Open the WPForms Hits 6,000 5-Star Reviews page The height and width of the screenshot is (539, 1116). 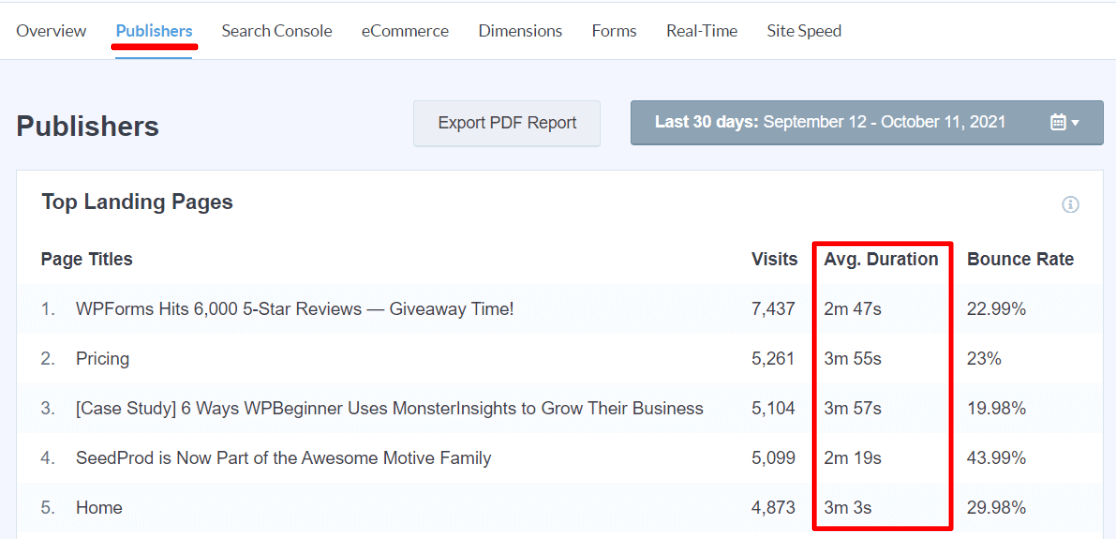coord(295,309)
